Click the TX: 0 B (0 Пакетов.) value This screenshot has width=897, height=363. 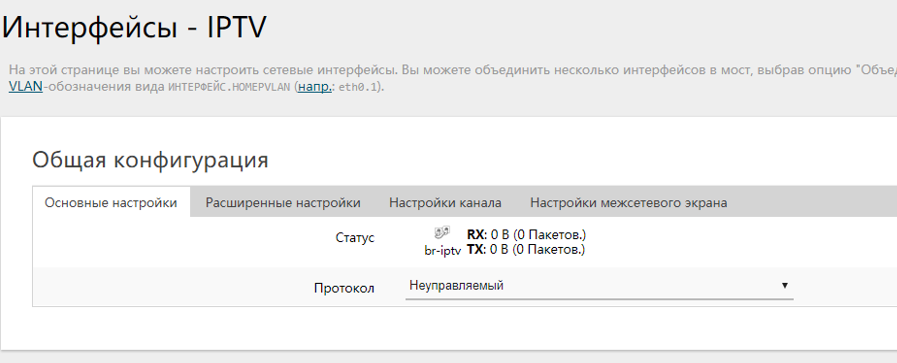point(526,249)
